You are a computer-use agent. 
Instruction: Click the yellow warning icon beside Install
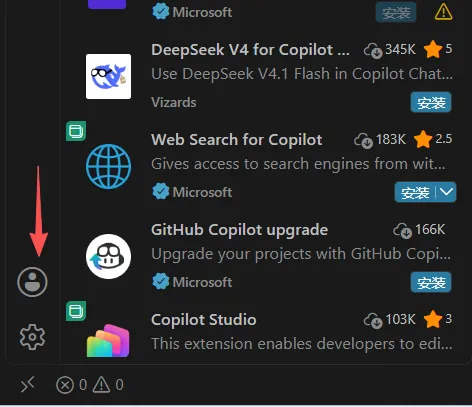tap(444, 12)
